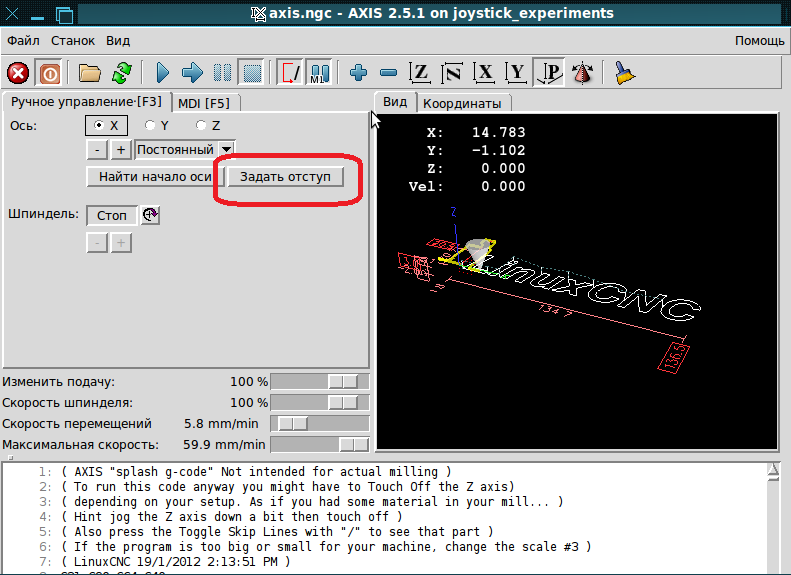Toggle the red Emergency Stop icon
Screen dimensions: 791x575
[18, 73]
